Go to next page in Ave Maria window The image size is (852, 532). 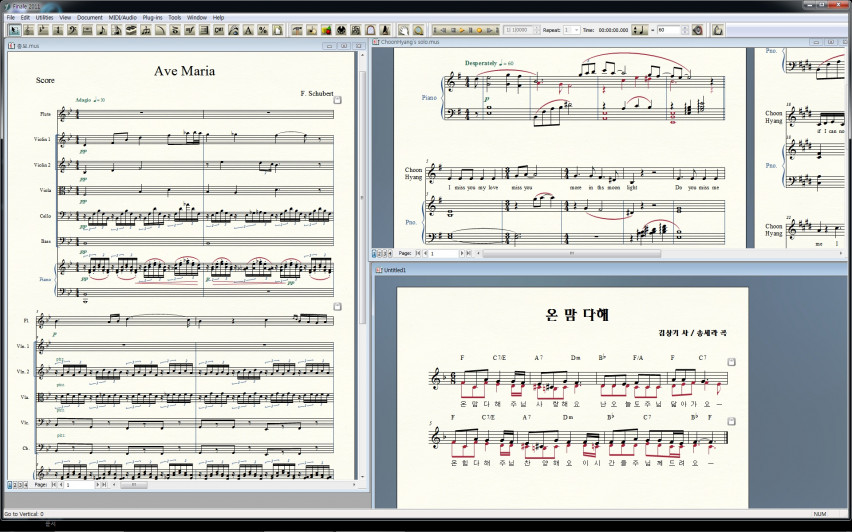tap(98, 484)
